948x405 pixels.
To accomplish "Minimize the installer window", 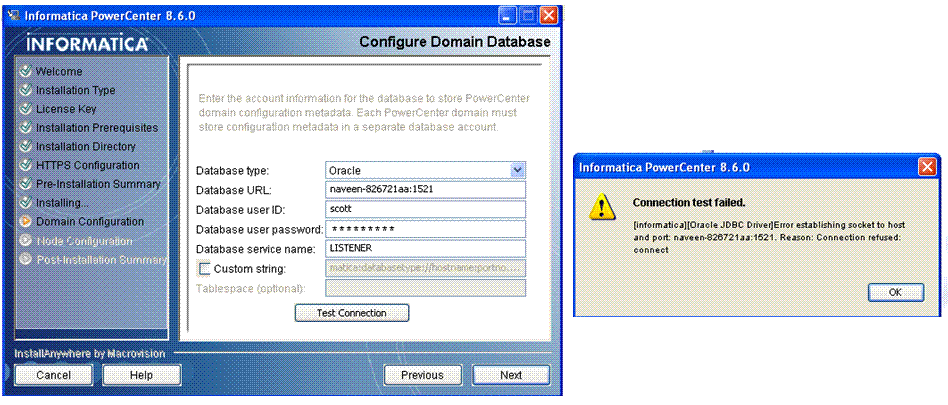I will 508,15.
